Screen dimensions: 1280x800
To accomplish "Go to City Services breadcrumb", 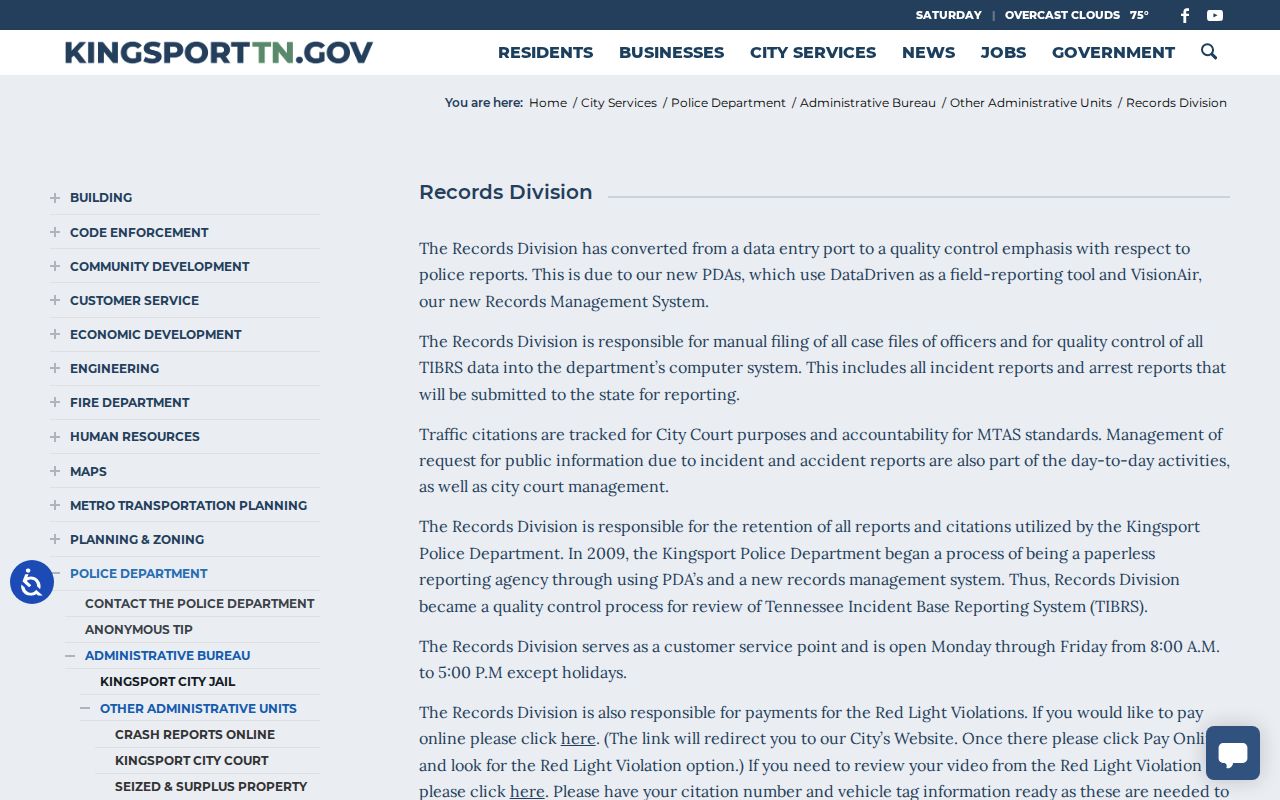I will (619, 103).
